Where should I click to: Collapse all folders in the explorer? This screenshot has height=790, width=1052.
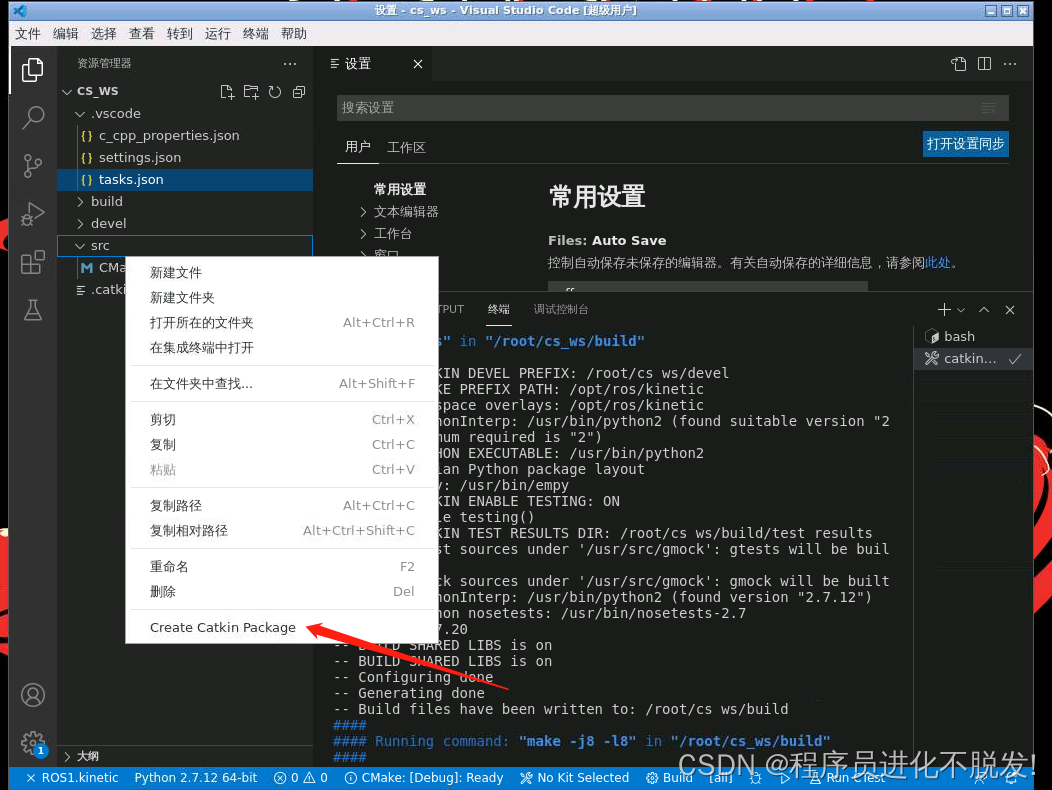299,92
